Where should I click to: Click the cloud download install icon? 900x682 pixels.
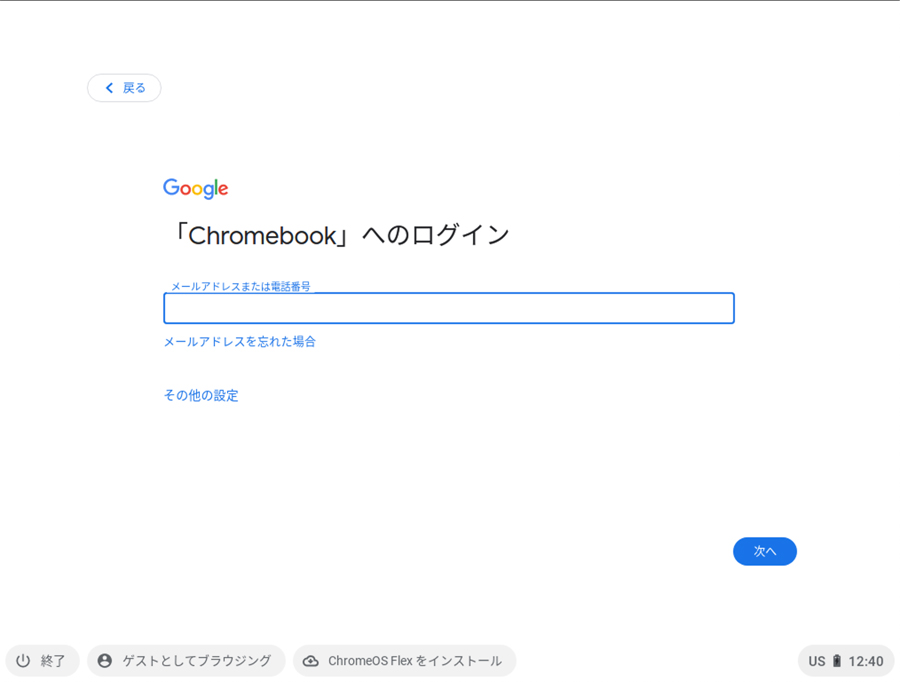(311, 661)
